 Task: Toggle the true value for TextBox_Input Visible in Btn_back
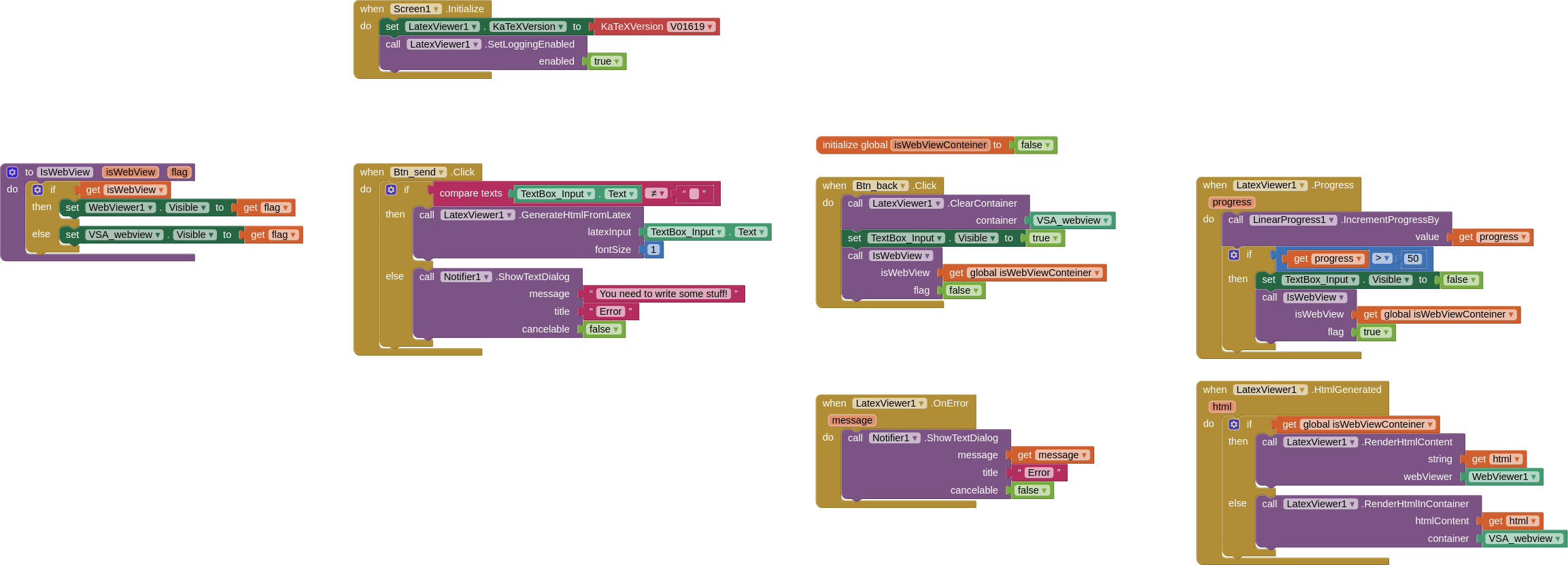1045,238
